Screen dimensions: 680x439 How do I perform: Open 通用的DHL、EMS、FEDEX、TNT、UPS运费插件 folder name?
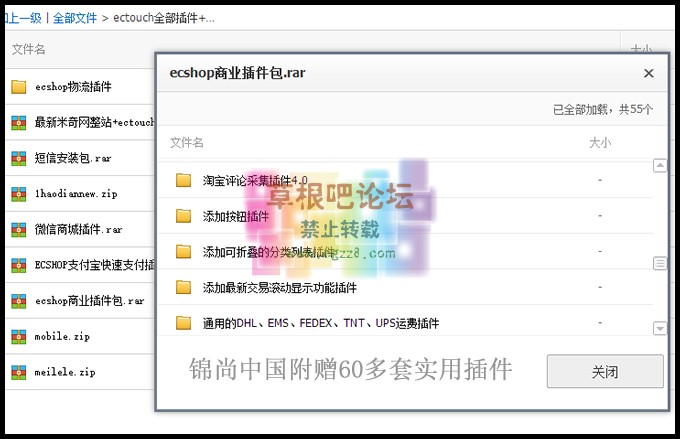tap(321, 323)
